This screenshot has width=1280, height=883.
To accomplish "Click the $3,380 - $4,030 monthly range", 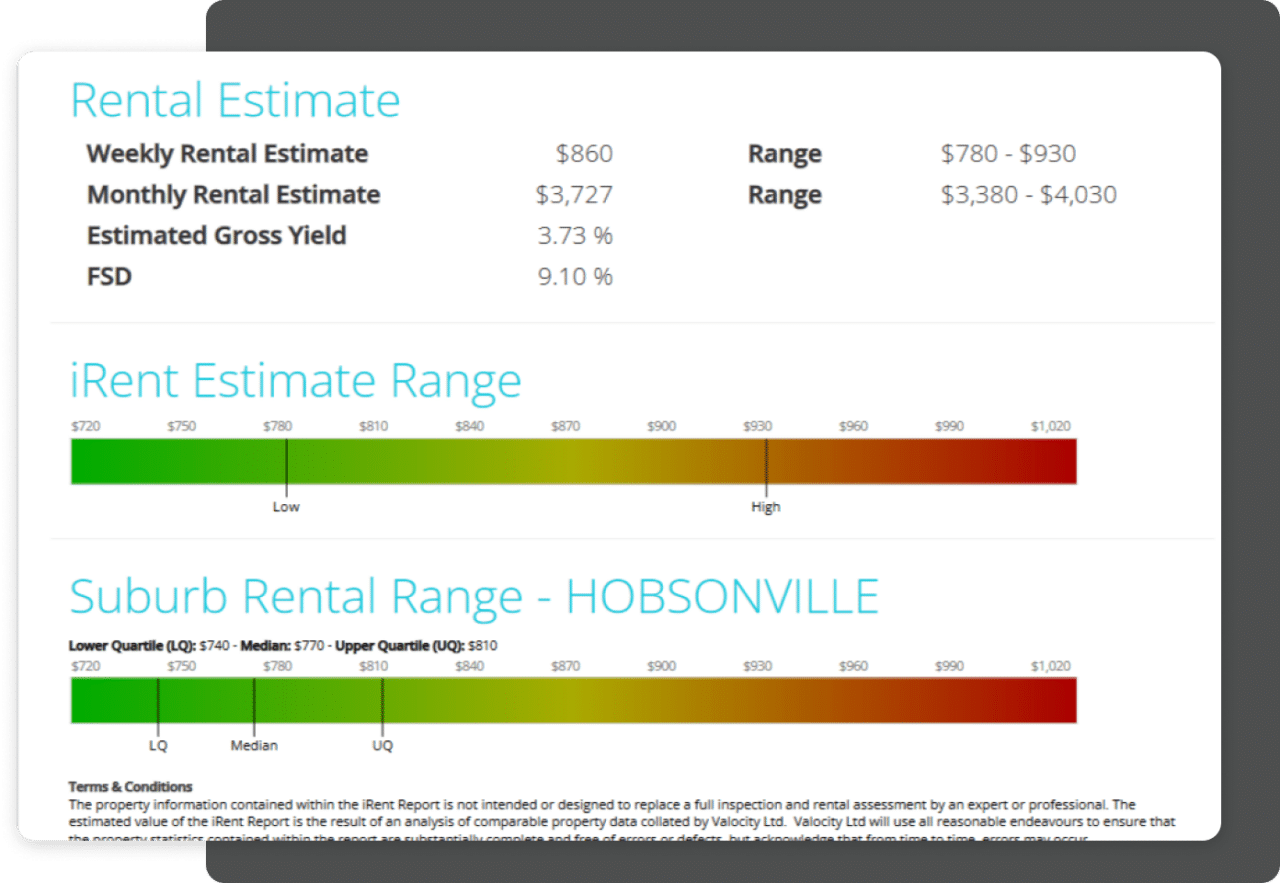I will [1028, 195].
